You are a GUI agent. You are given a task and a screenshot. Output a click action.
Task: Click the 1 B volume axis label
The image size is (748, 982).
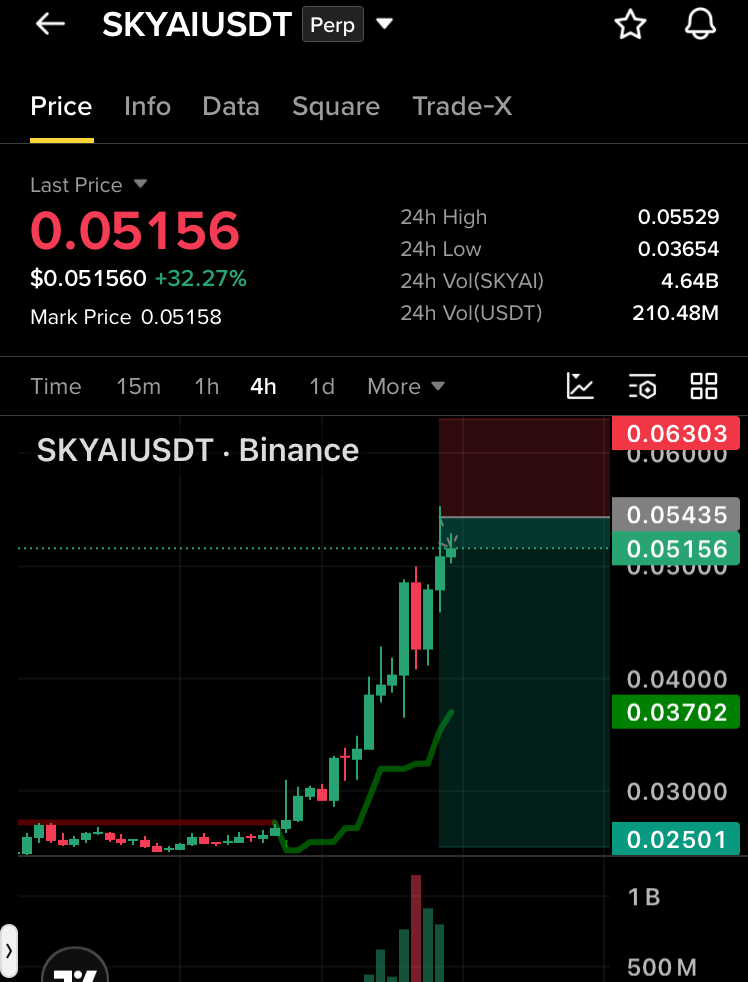(x=644, y=897)
